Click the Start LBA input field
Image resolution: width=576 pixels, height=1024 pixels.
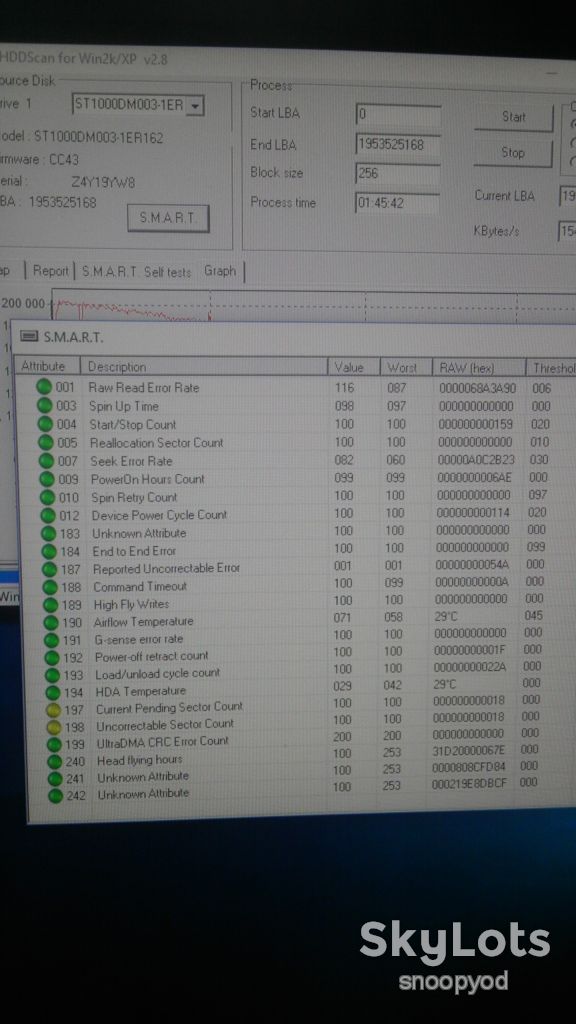point(398,114)
